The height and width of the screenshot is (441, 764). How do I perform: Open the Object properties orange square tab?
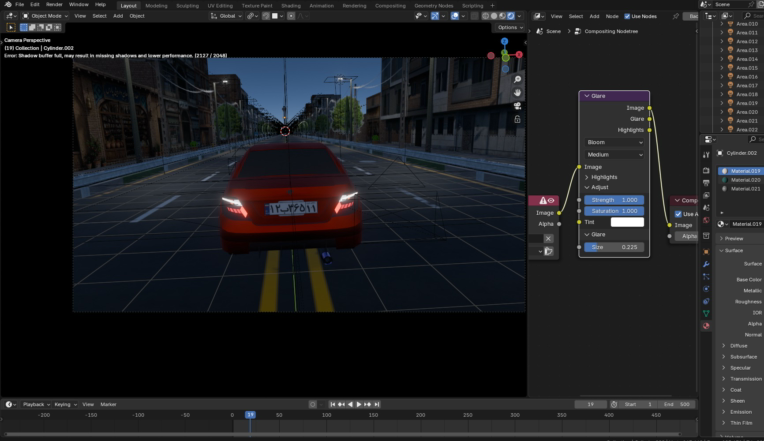(706, 252)
